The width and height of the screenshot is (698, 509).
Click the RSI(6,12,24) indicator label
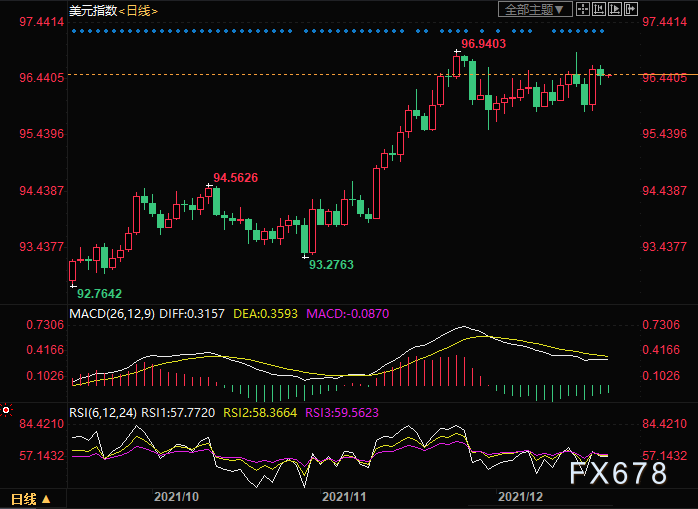tap(103, 413)
